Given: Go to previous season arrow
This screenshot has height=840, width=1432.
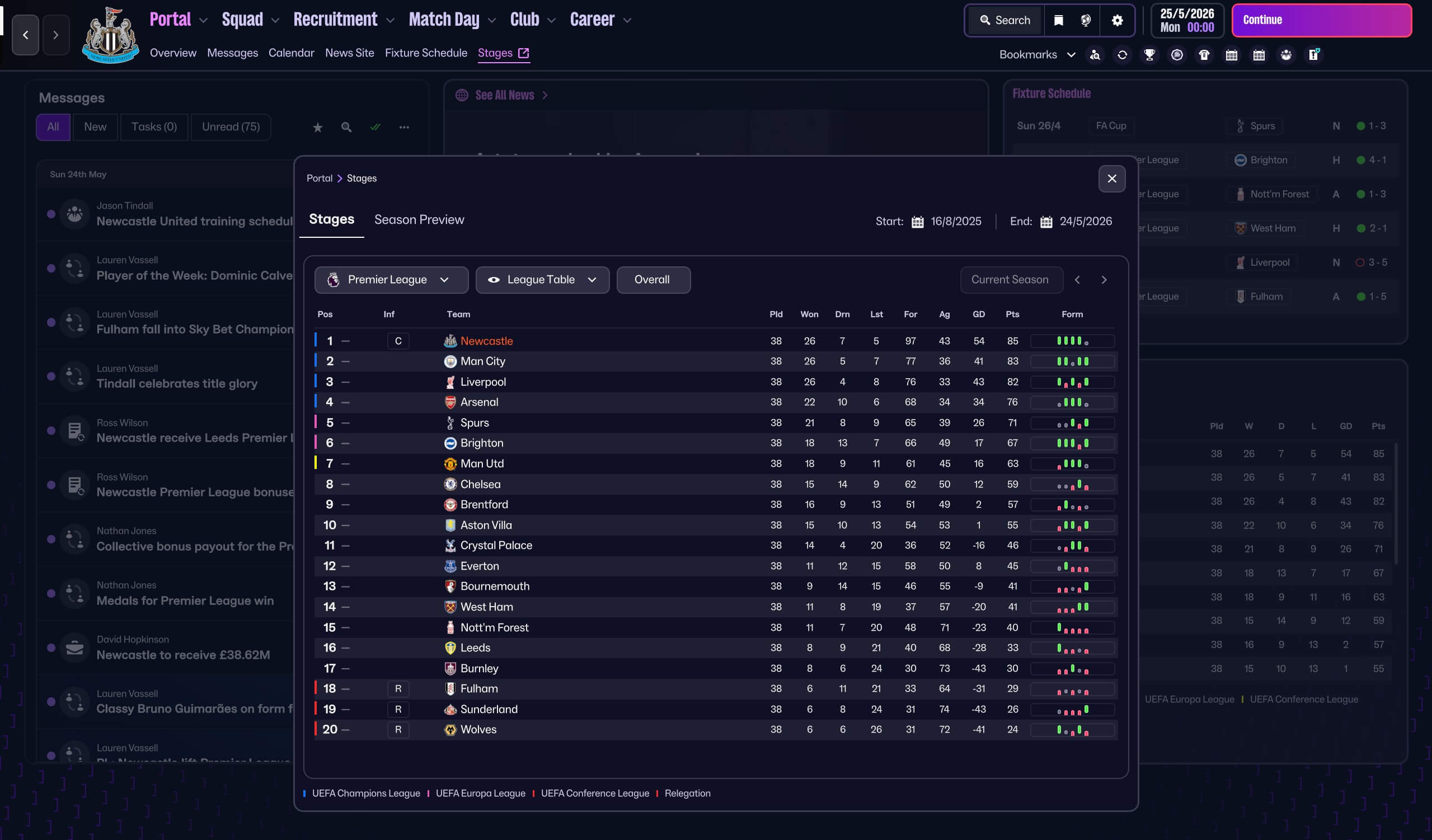Looking at the screenshot, I should (1077, 280).
